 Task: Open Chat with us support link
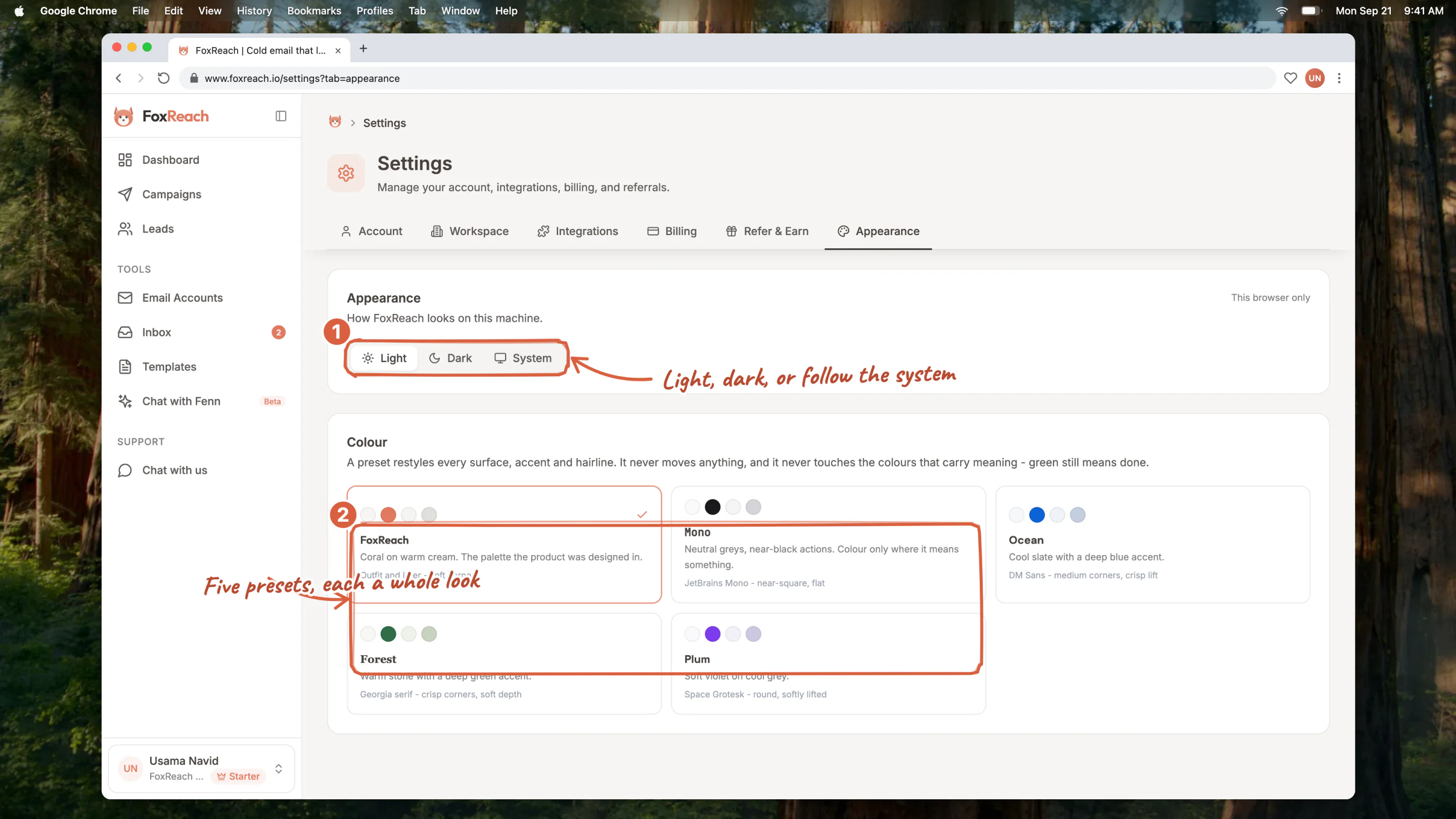point(201,470)
